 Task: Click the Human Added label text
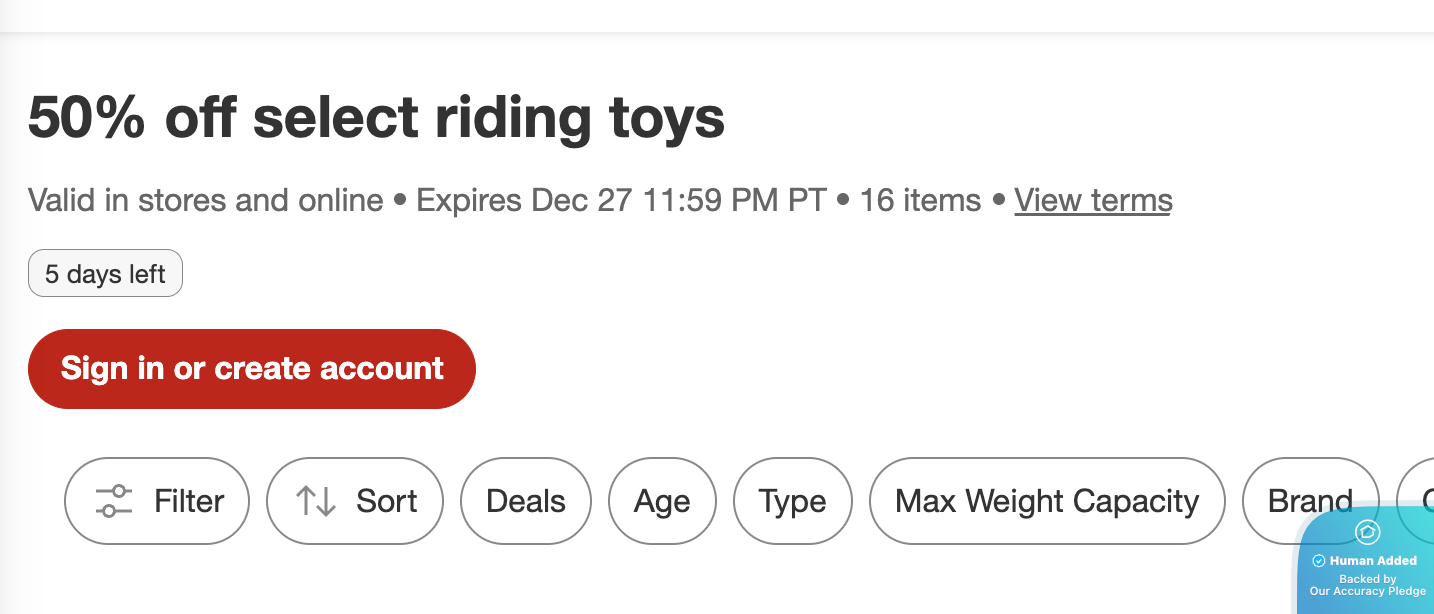coord(1373,561)
